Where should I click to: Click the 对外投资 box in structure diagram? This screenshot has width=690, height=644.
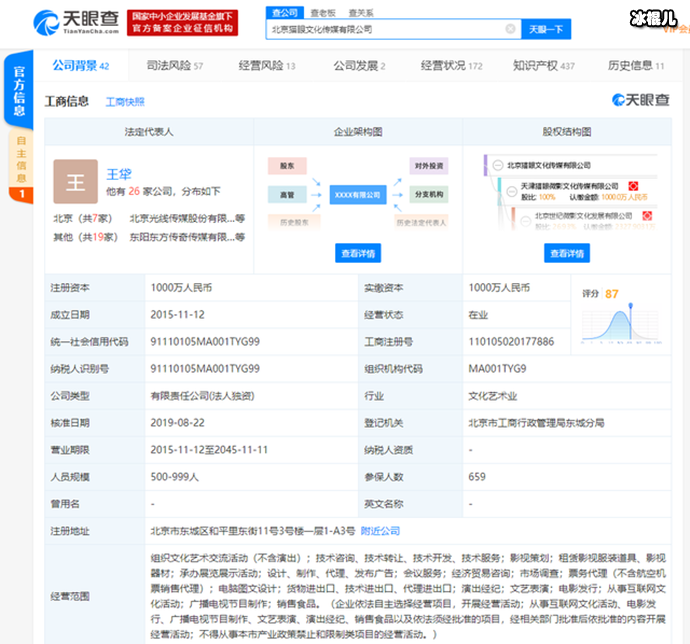click(429, 166)
